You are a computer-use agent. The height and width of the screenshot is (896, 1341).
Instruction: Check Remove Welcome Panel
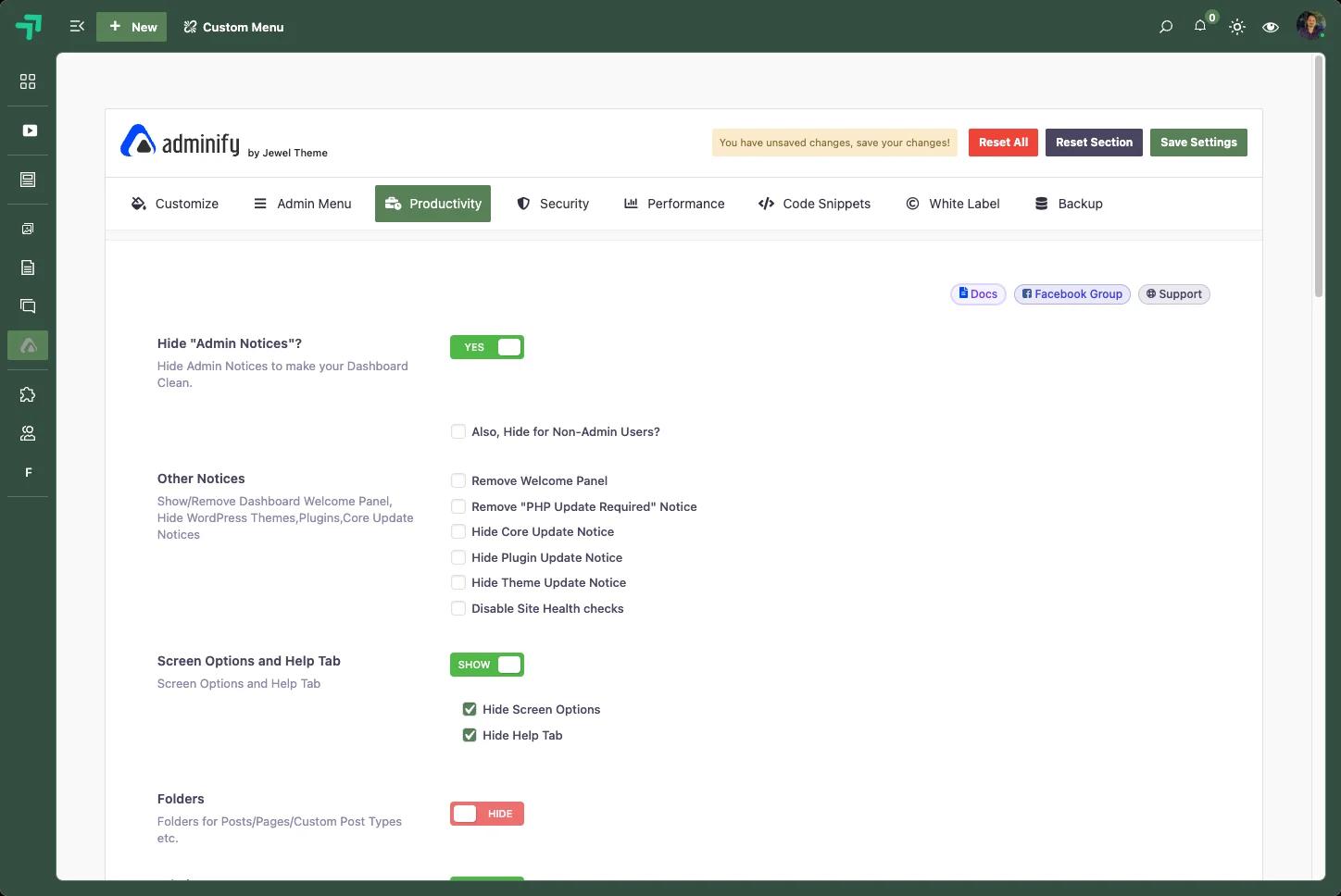pyautogui.click(x=458, y=480)
